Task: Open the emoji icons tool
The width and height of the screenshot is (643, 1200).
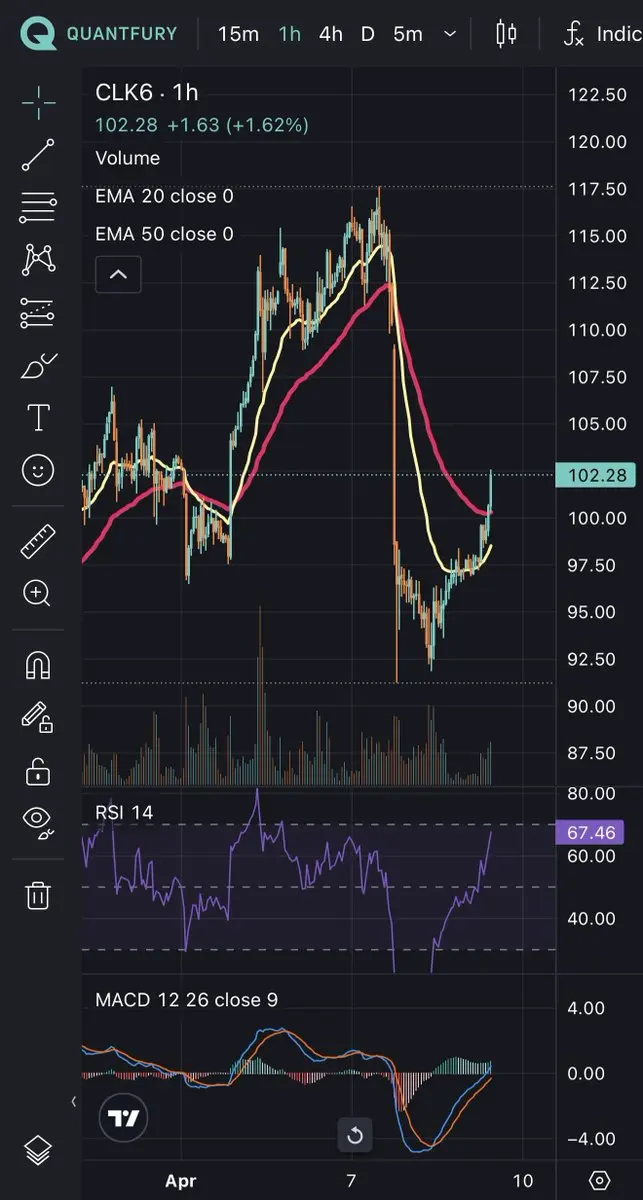Action: pyautogui.click(x=38, y=471)
